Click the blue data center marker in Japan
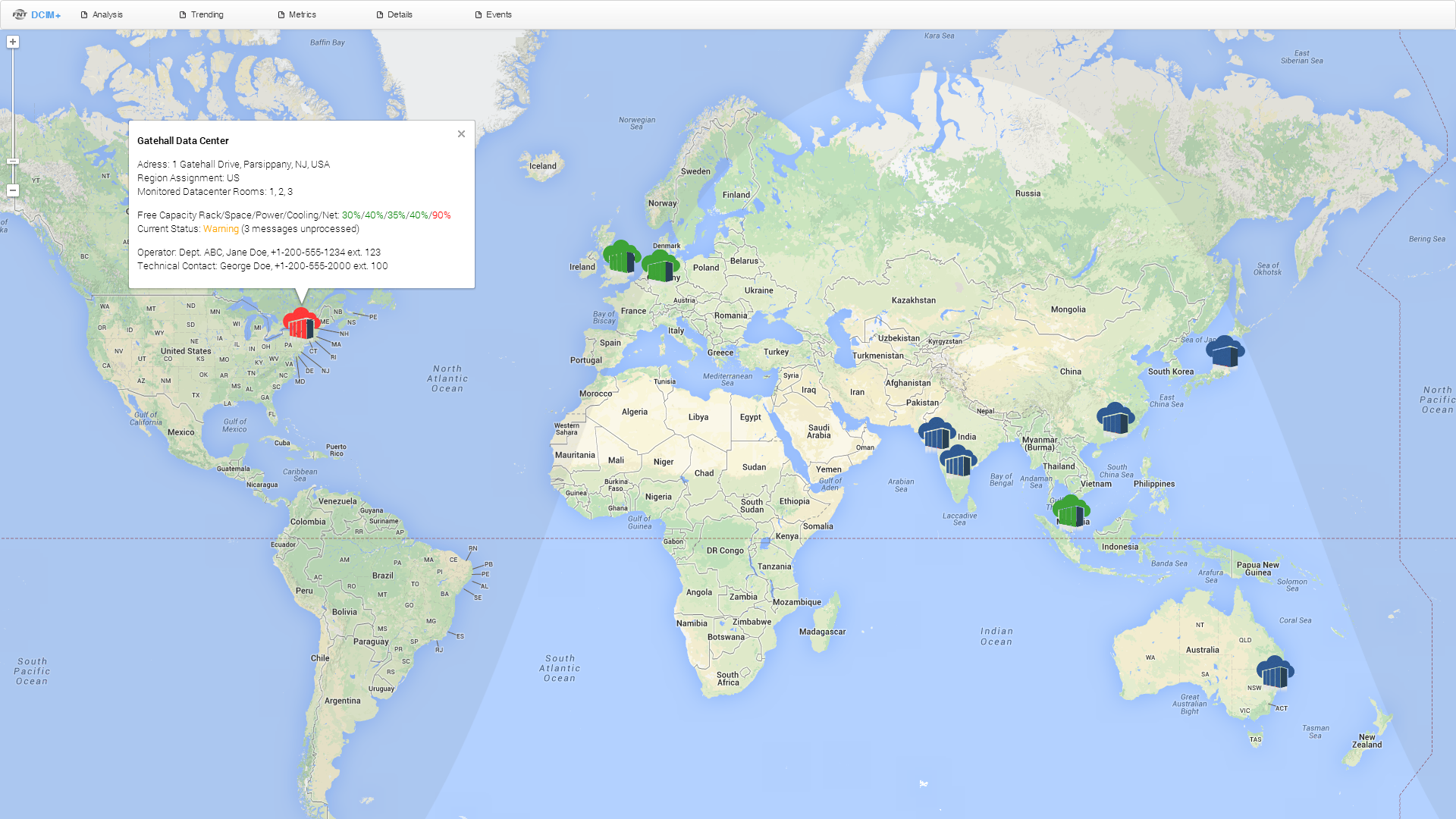The width and height of the screenshot is (1456, 819). click(1225, 352)
